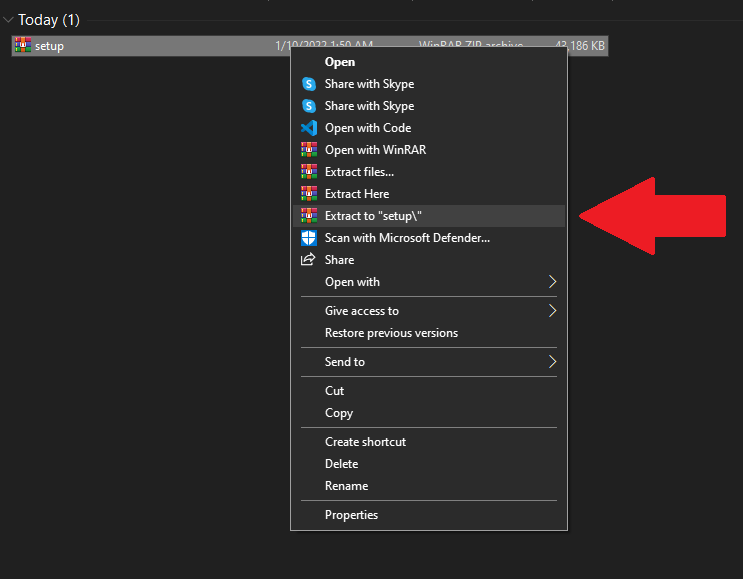Click the WinRAR icon beside Extract files...
The height and width of the screenshot is (579, 743).
[309, 172]
